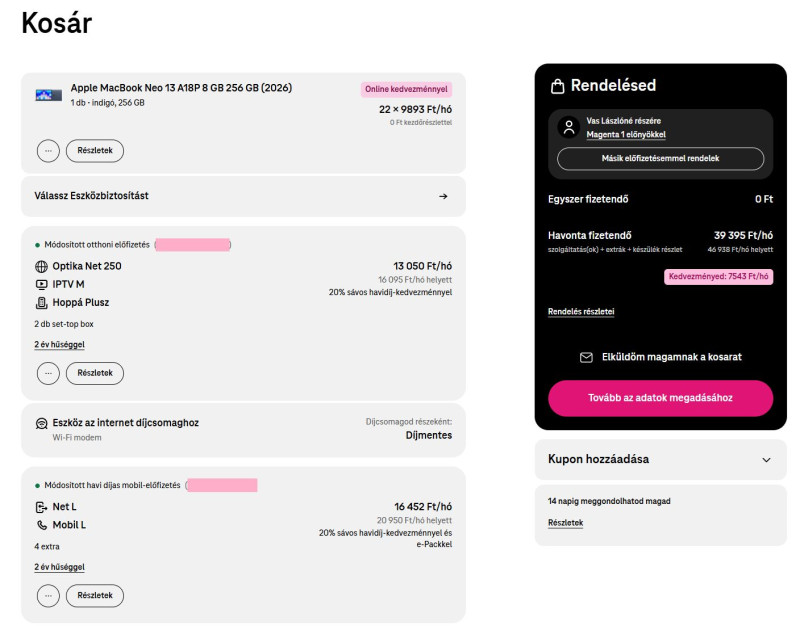Click the Hoppá Plusz phone icon
The height and width of the screenshot is (626, 800).
[42, 302]
